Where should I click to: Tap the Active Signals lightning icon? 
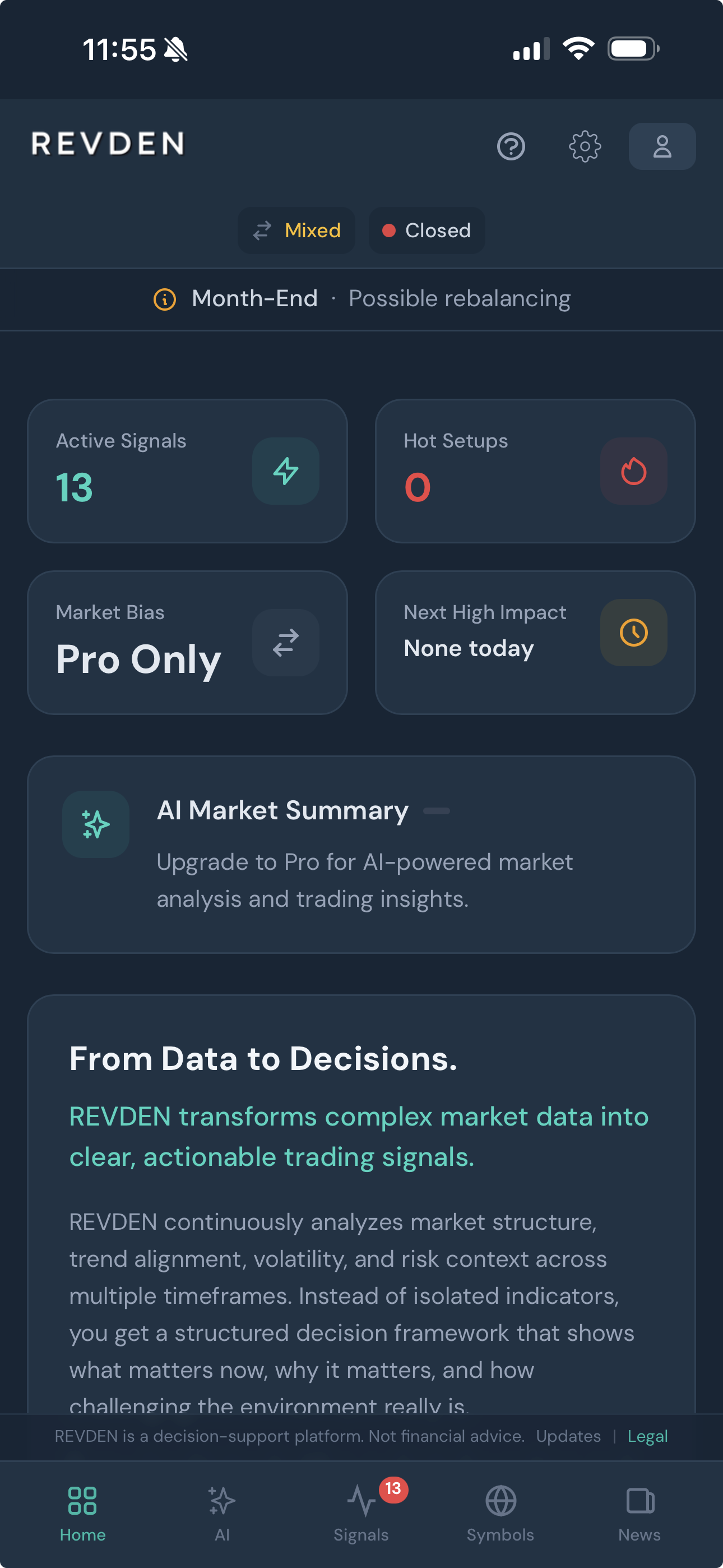[285, 471]
